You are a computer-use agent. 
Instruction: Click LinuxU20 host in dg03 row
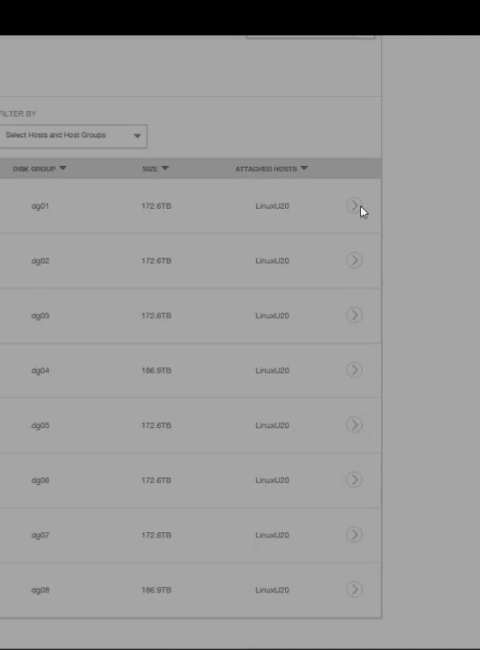click(x=272, y=316)
